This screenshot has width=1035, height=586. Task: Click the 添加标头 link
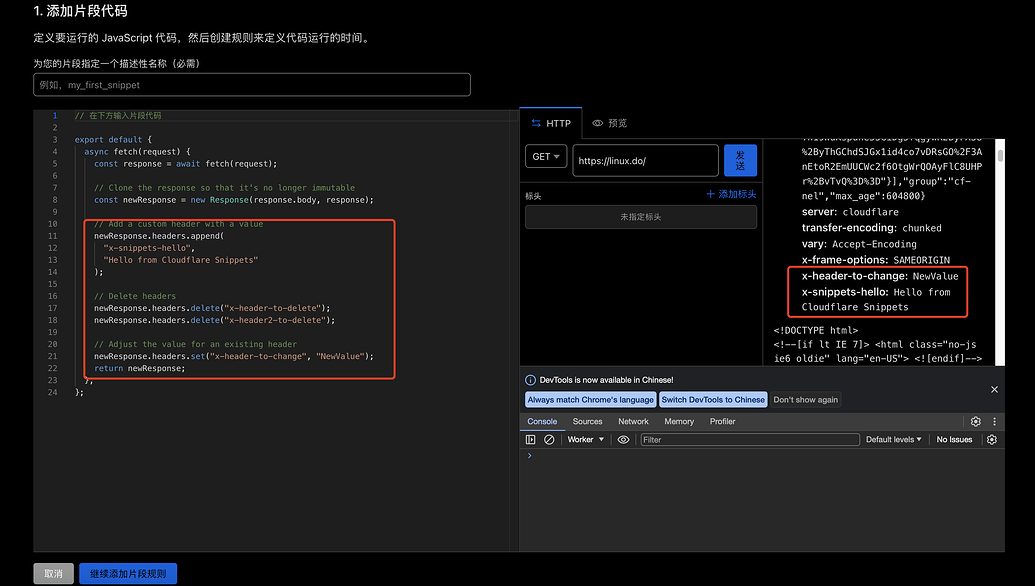[x=737, y=194]
